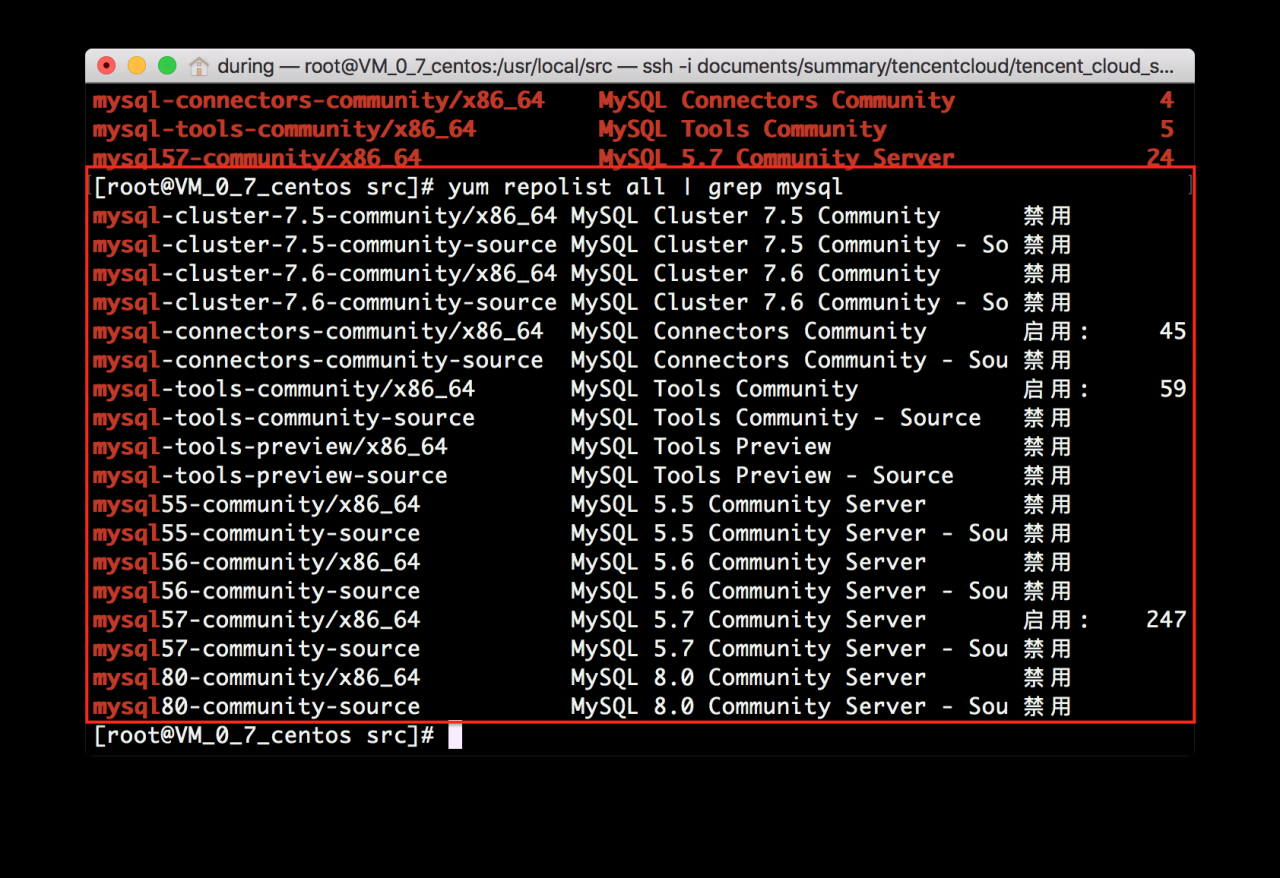Click the package count "247"

pos(1166,621)
